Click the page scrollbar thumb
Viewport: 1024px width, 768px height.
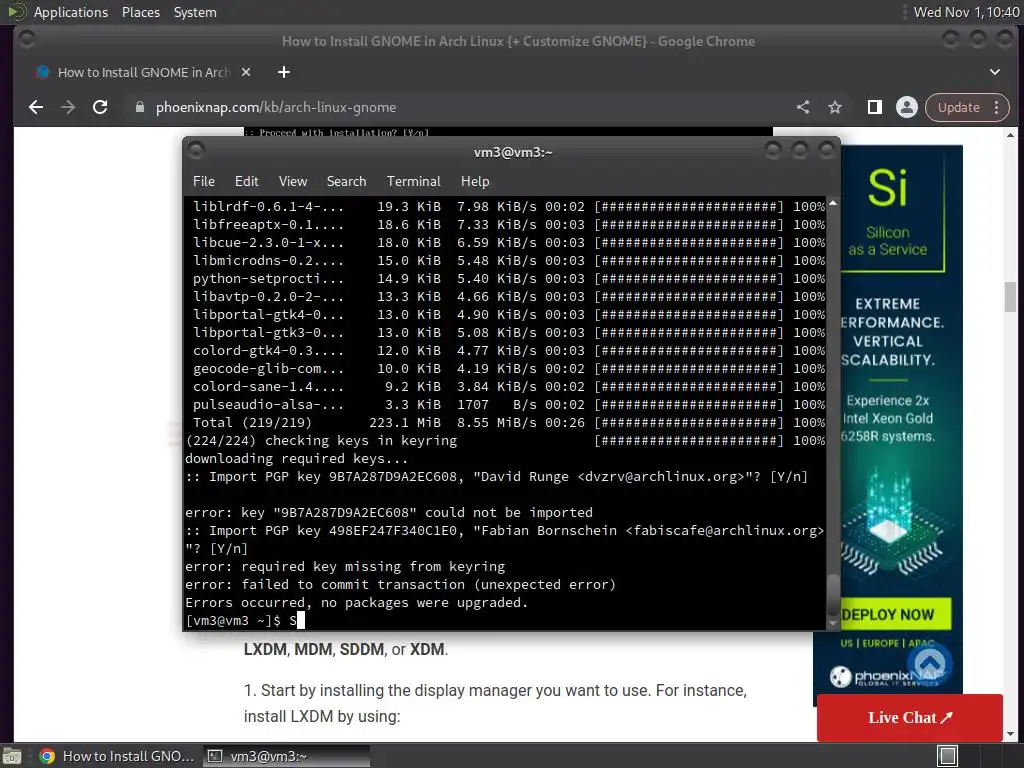(1010, 297)
